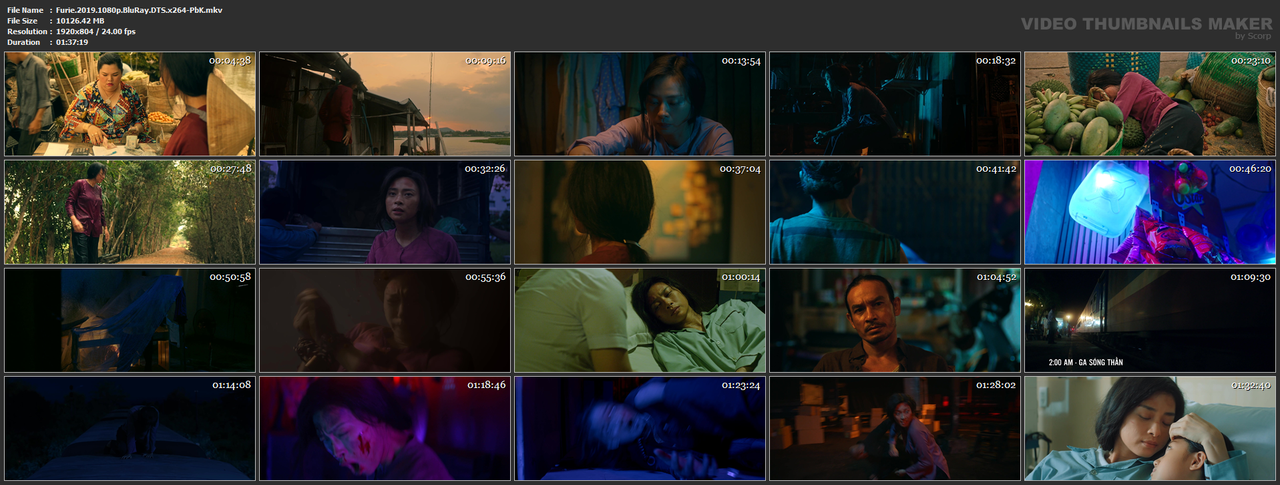Click the thumbnail stamped 00:32:26

pyautogui.click(x=385, y=212)
